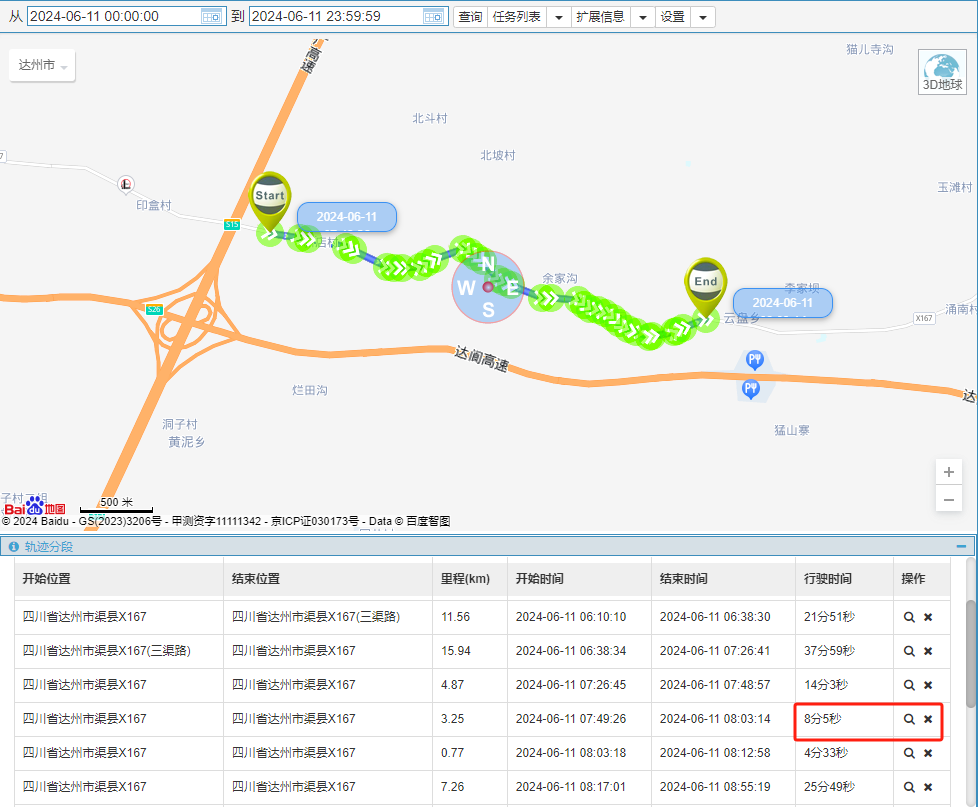The height and width of the screenshot is (807, 978).
Task: Open the 设置 dropdown arrow
Action: click(x=703, y=17)
